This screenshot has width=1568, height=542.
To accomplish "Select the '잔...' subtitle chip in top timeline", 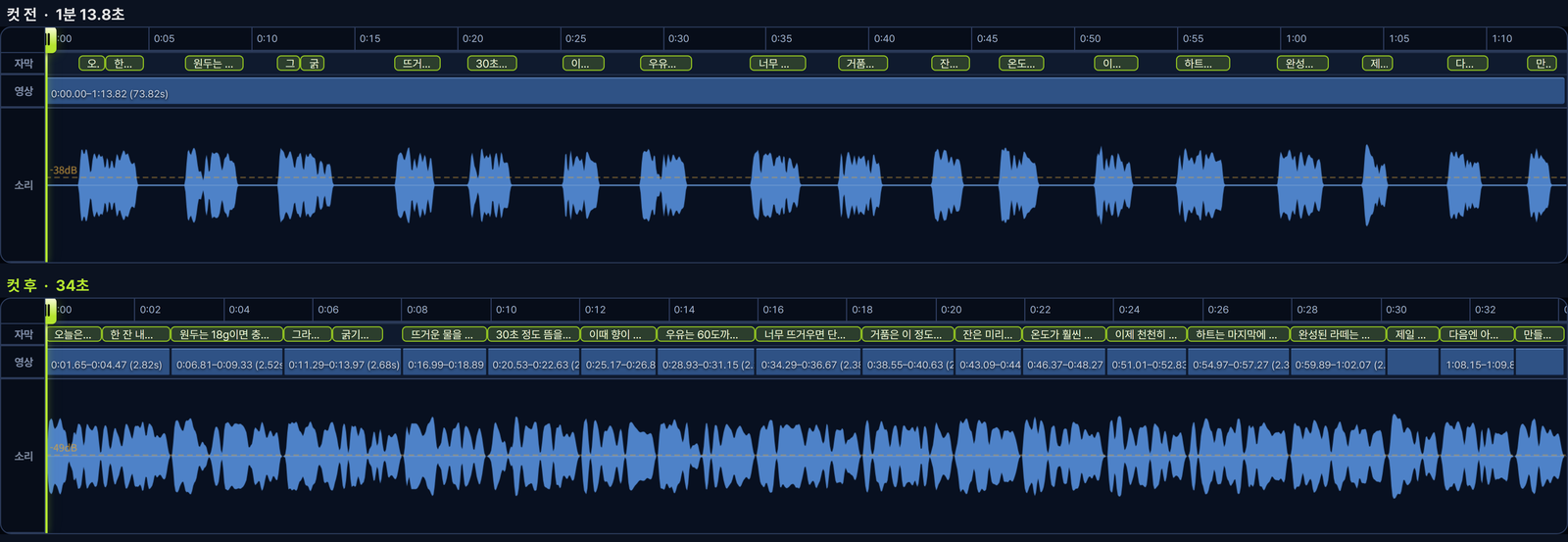I will point(951,63).
